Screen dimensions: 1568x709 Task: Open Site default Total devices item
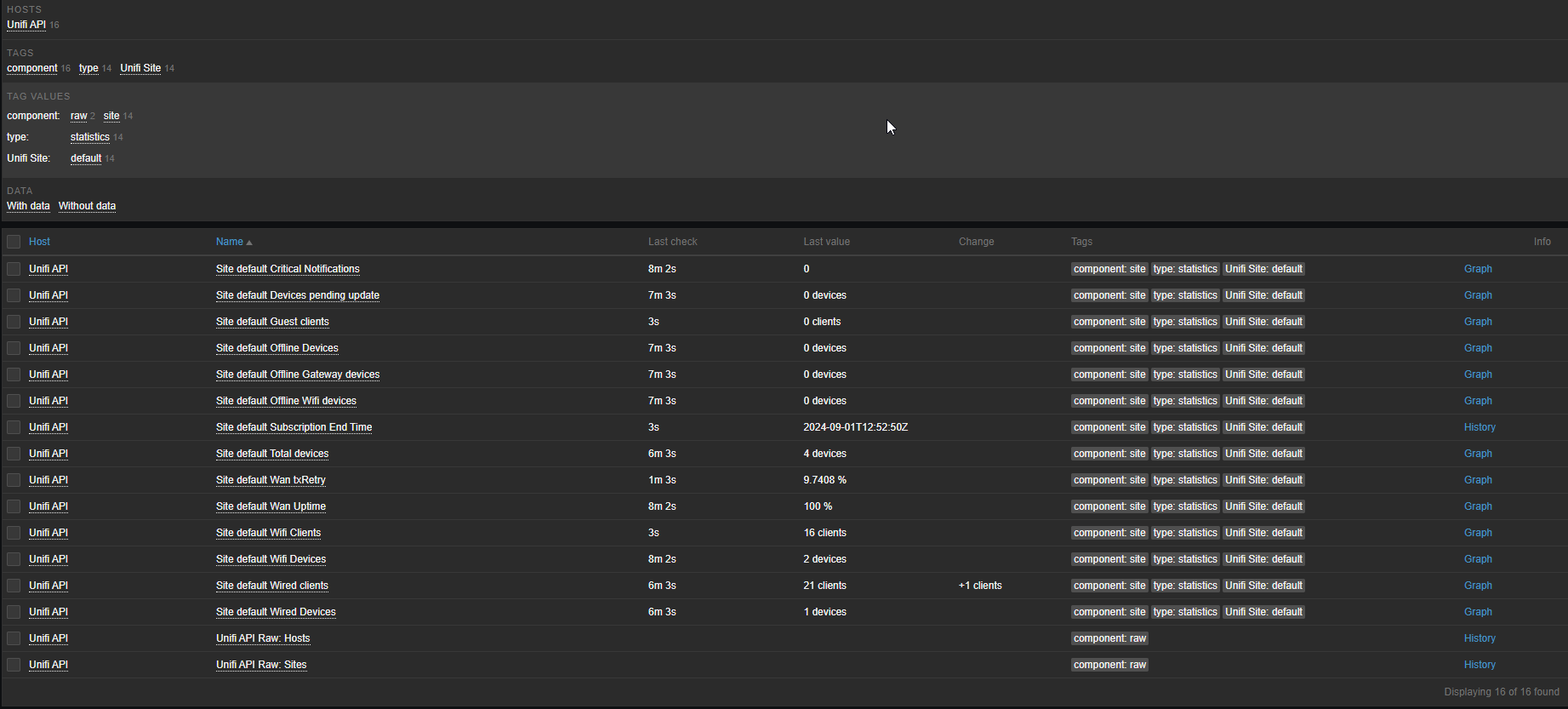pos(272,454)
